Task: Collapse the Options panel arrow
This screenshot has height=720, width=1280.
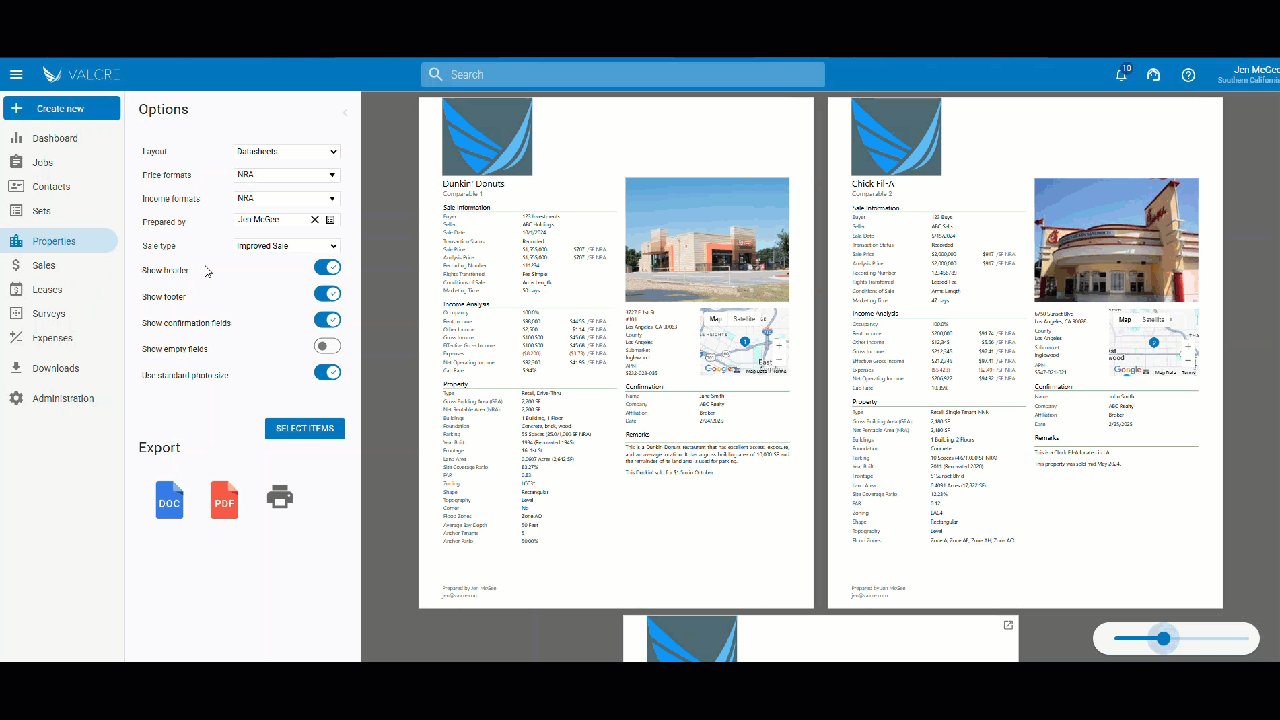Action: 345,112
